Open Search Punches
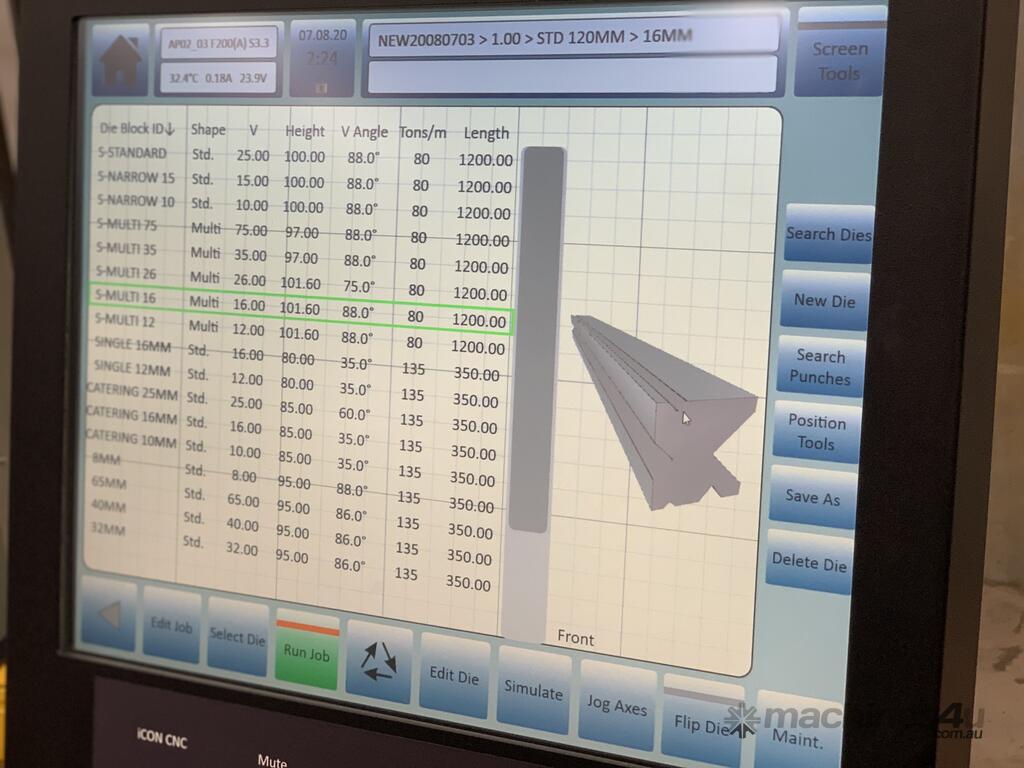This screenshot has width=1024, height=768. 821,367
